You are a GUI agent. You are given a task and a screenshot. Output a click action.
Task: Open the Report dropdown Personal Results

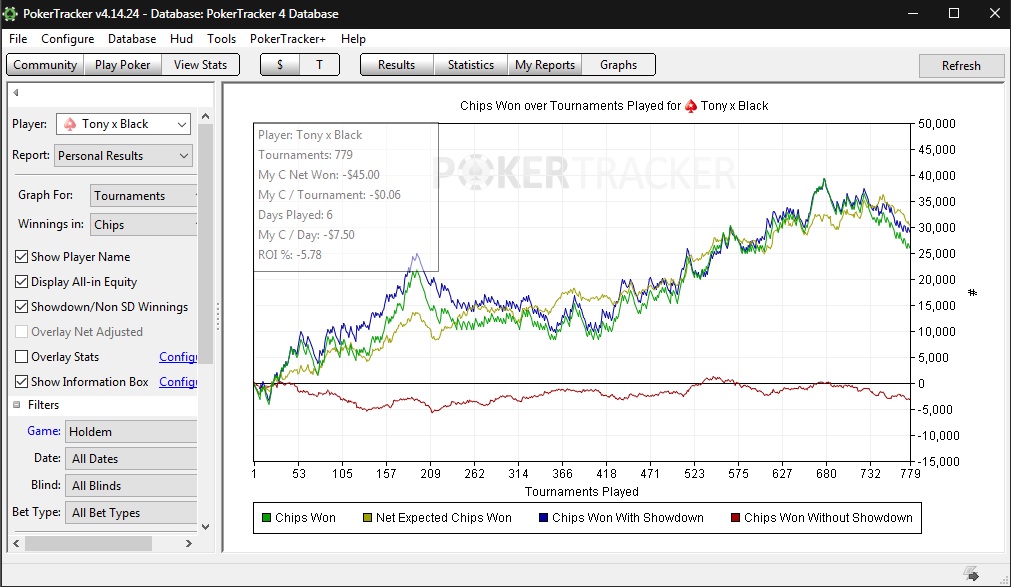pyautogui.click(x=123, y=155)
